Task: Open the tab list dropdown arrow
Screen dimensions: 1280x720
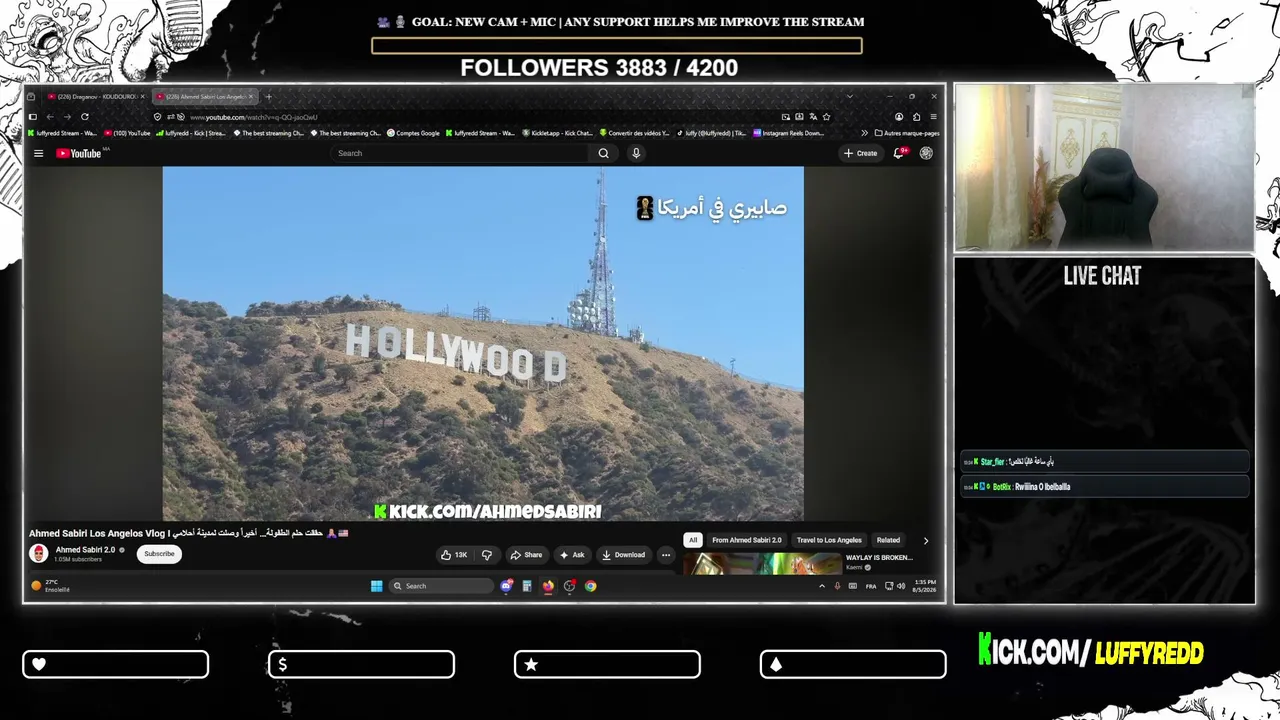Action: coord(849,97)
